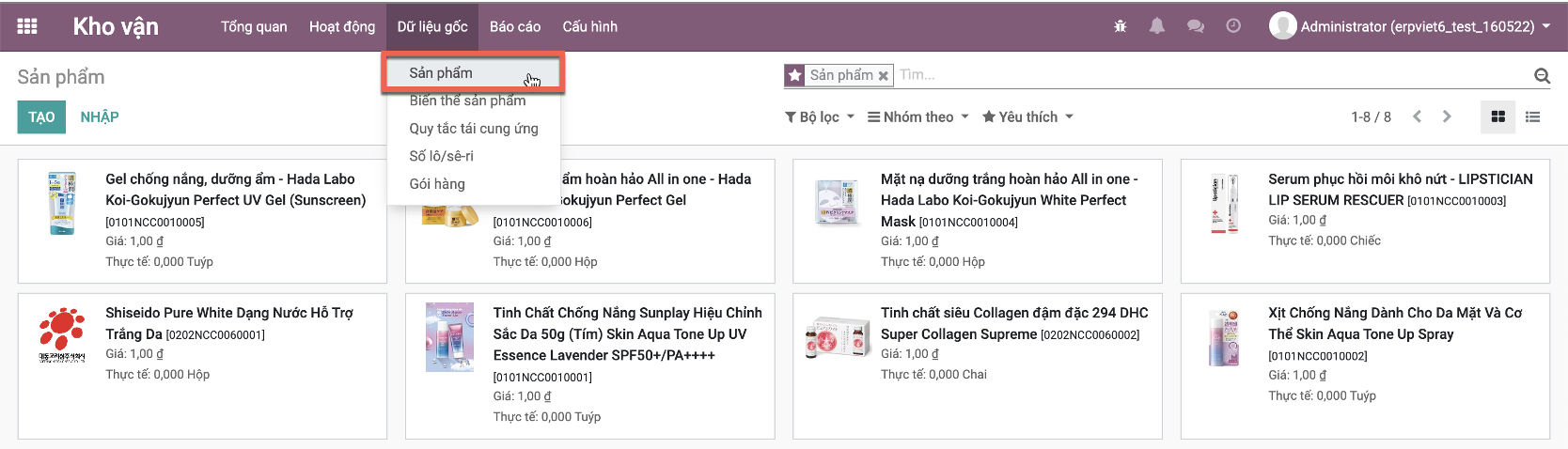
Task: Click the search magnifier icon
Action: tap(1542, 75)
